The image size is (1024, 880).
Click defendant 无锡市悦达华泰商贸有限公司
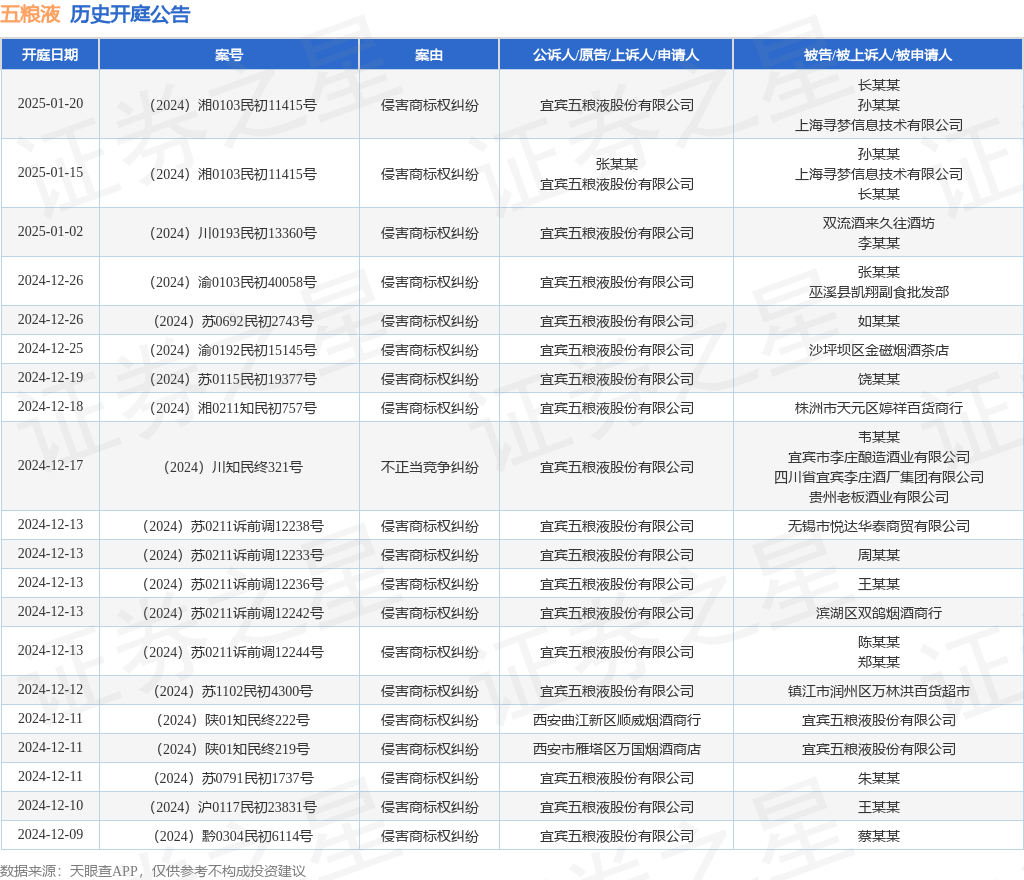point(878,526)
